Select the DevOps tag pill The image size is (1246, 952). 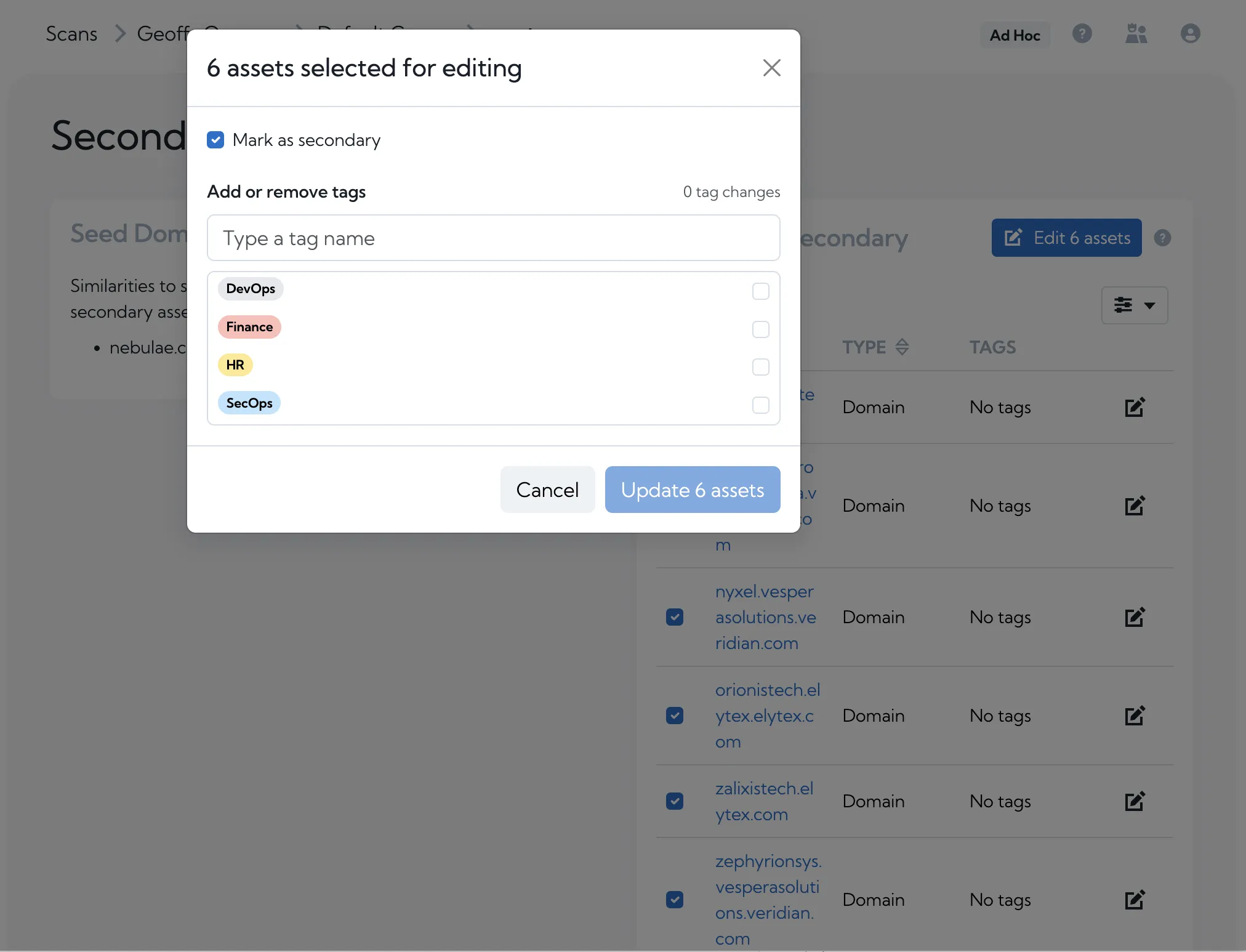pyautogui.click(x=251, y=289)
